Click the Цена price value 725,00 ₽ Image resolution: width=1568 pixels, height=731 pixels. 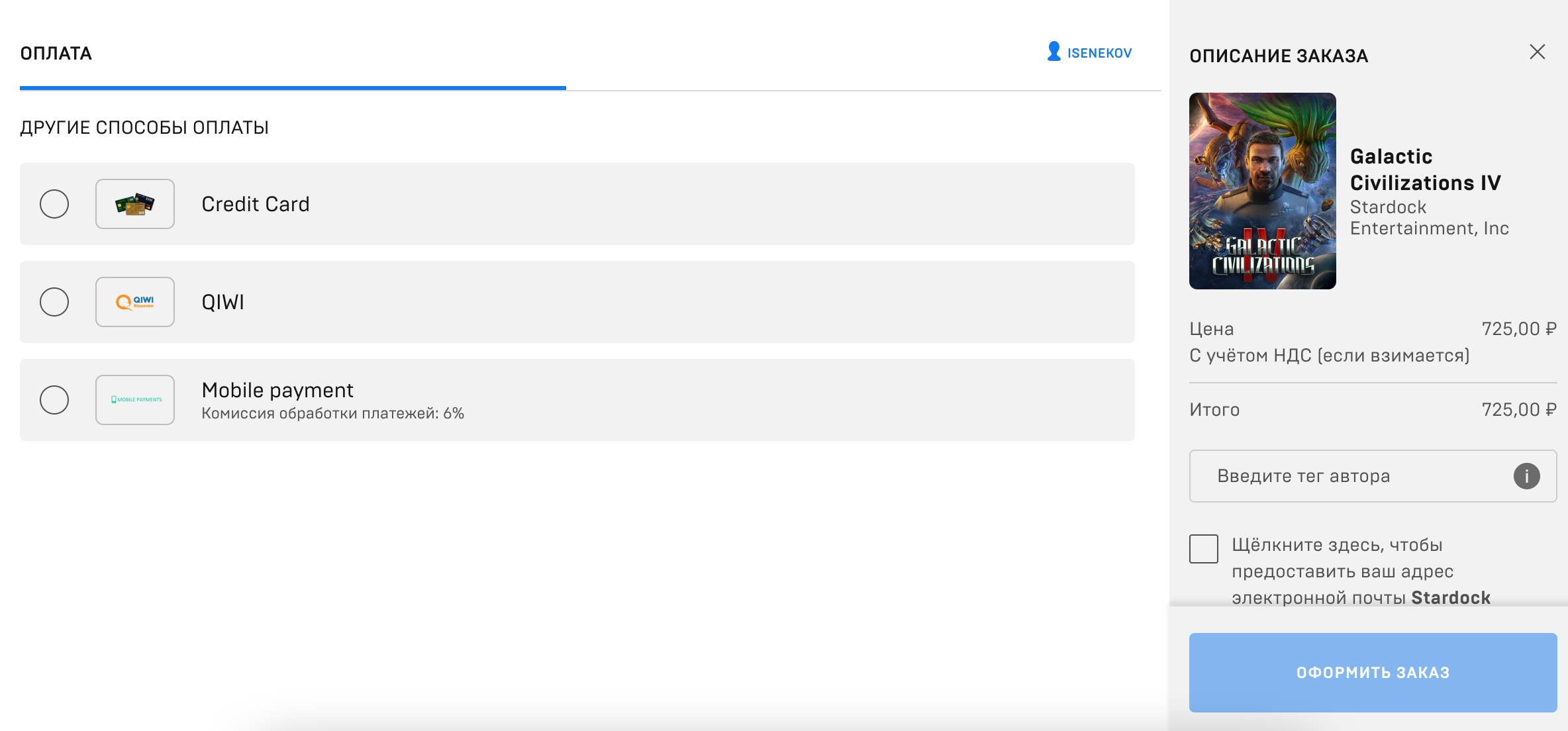[x=1518, y=329]
